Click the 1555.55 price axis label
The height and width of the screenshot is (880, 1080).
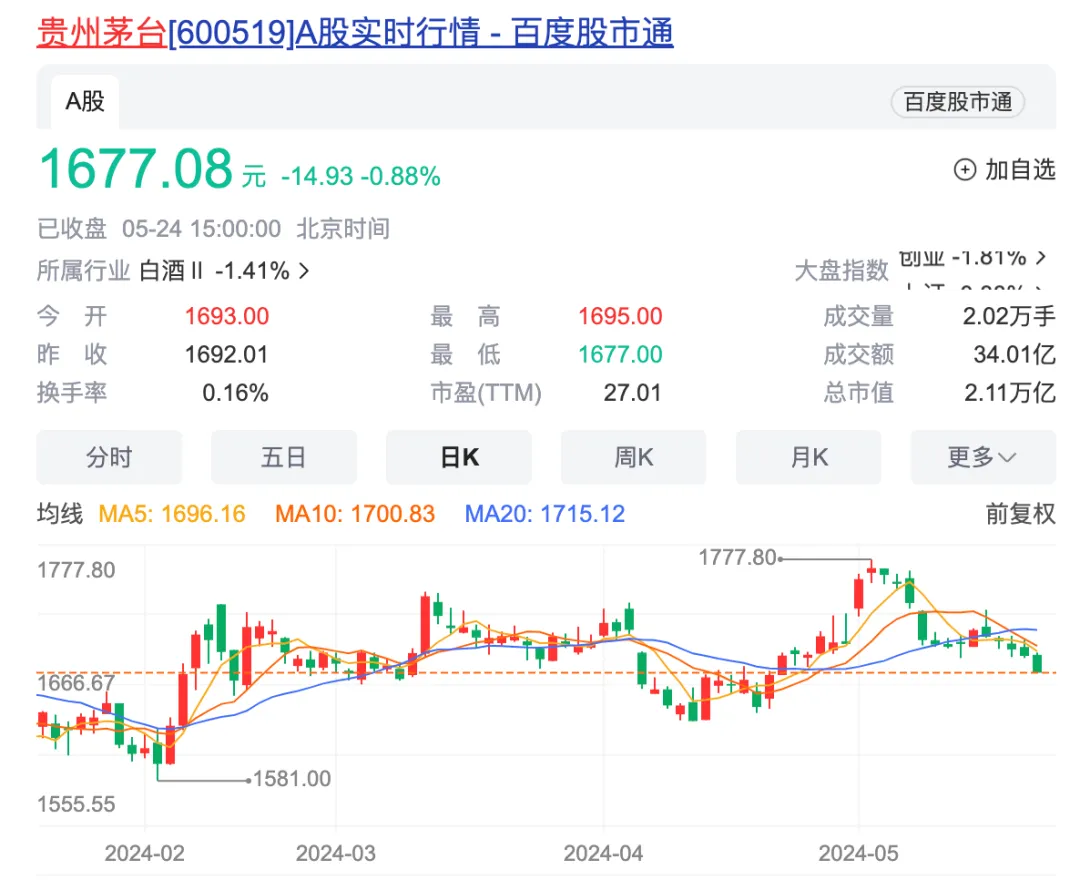click(x=76, y=804)
